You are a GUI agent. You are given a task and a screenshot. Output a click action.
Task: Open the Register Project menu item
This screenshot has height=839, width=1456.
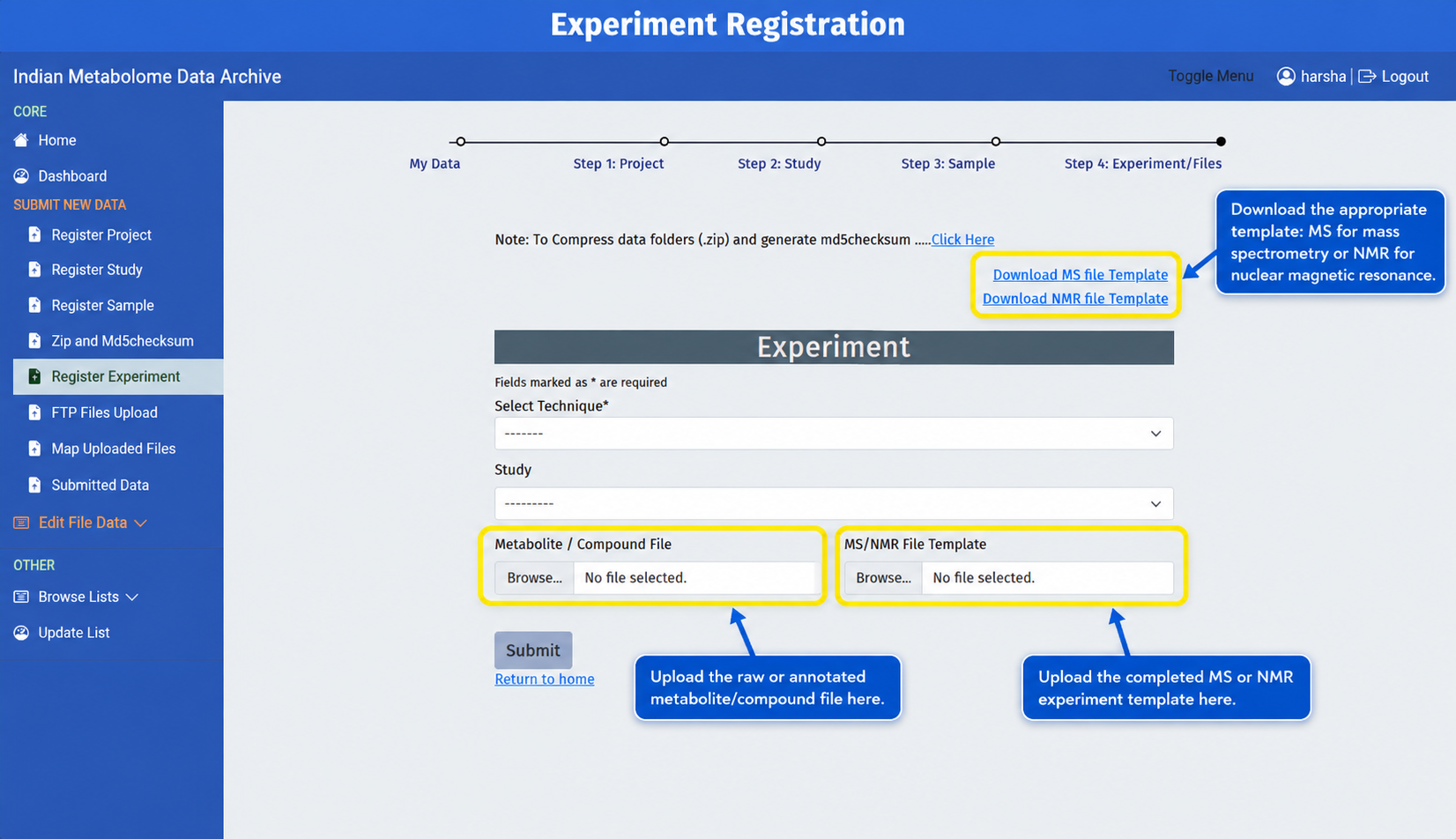coord(101,234)
